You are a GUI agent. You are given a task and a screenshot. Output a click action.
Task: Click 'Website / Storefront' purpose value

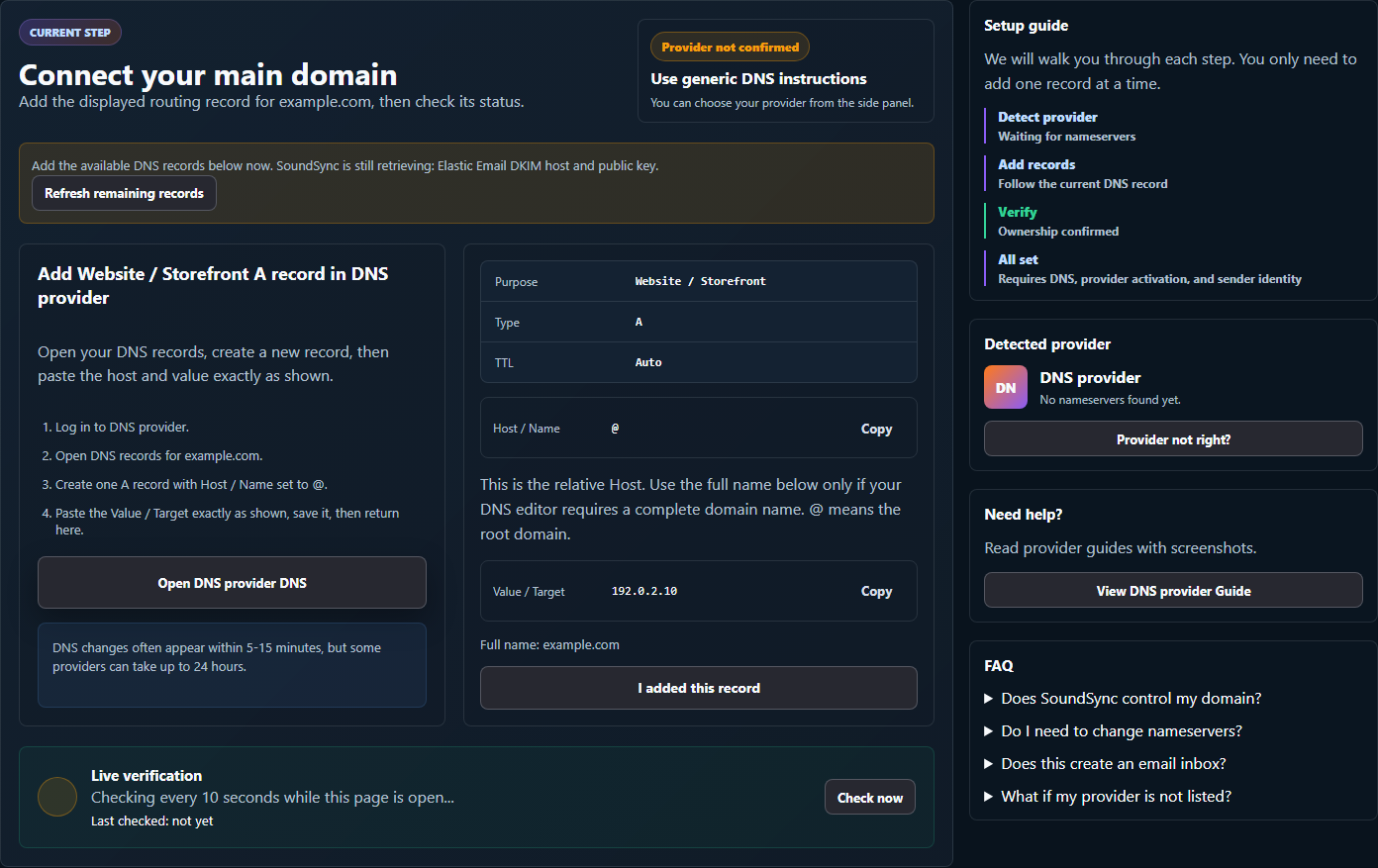pyautogui.click(x=701, y=281)
